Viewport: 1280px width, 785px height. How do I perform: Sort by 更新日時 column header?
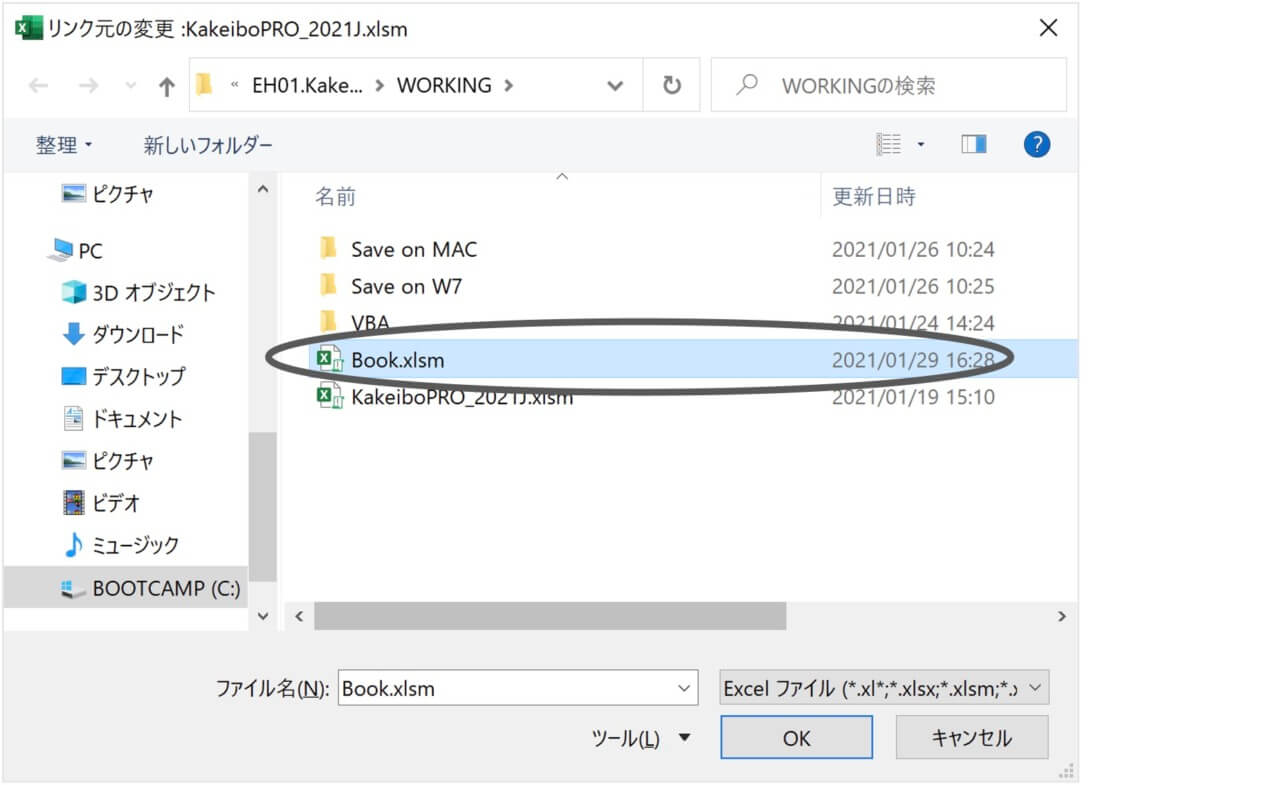click(x=873, y=197)
